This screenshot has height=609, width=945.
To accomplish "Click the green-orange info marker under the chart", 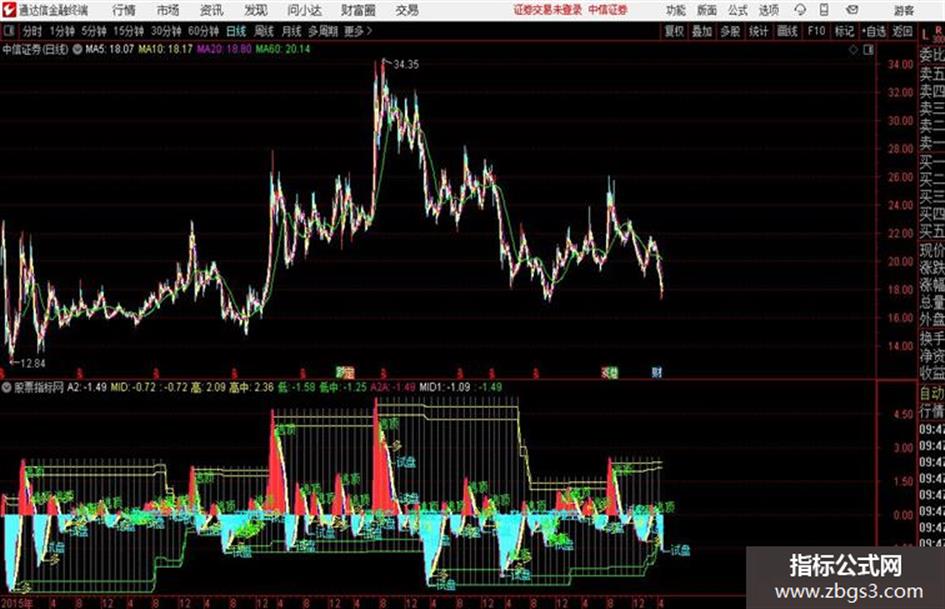I will [x=345, y=372].
